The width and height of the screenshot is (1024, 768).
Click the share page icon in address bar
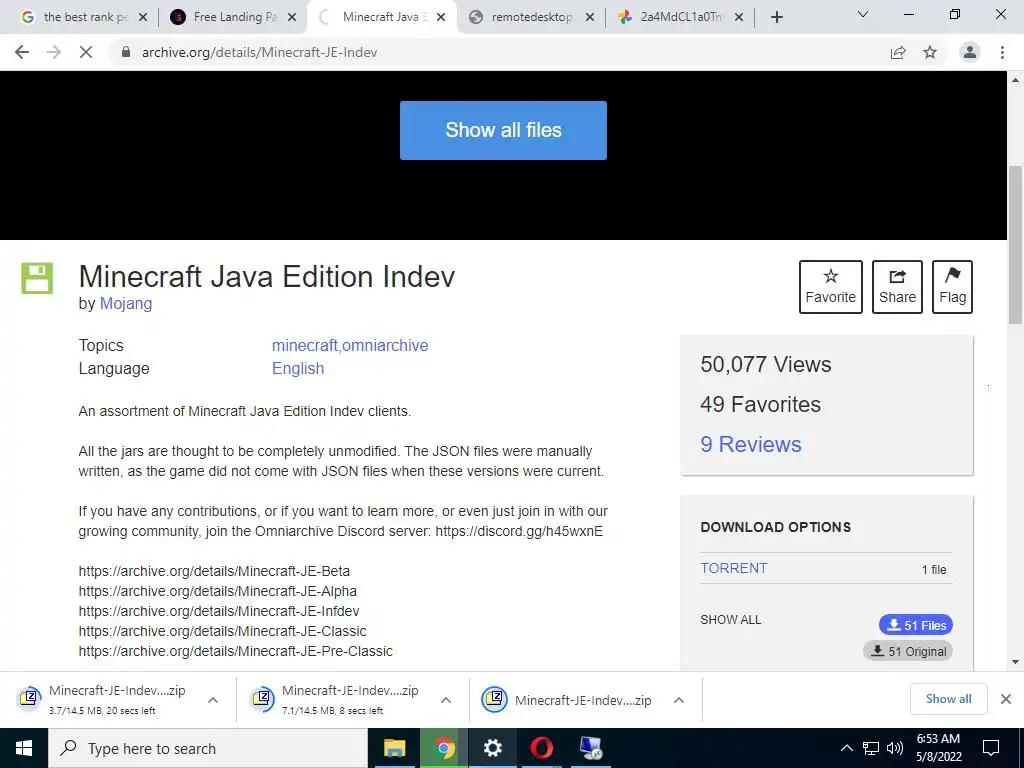point(898,52)
